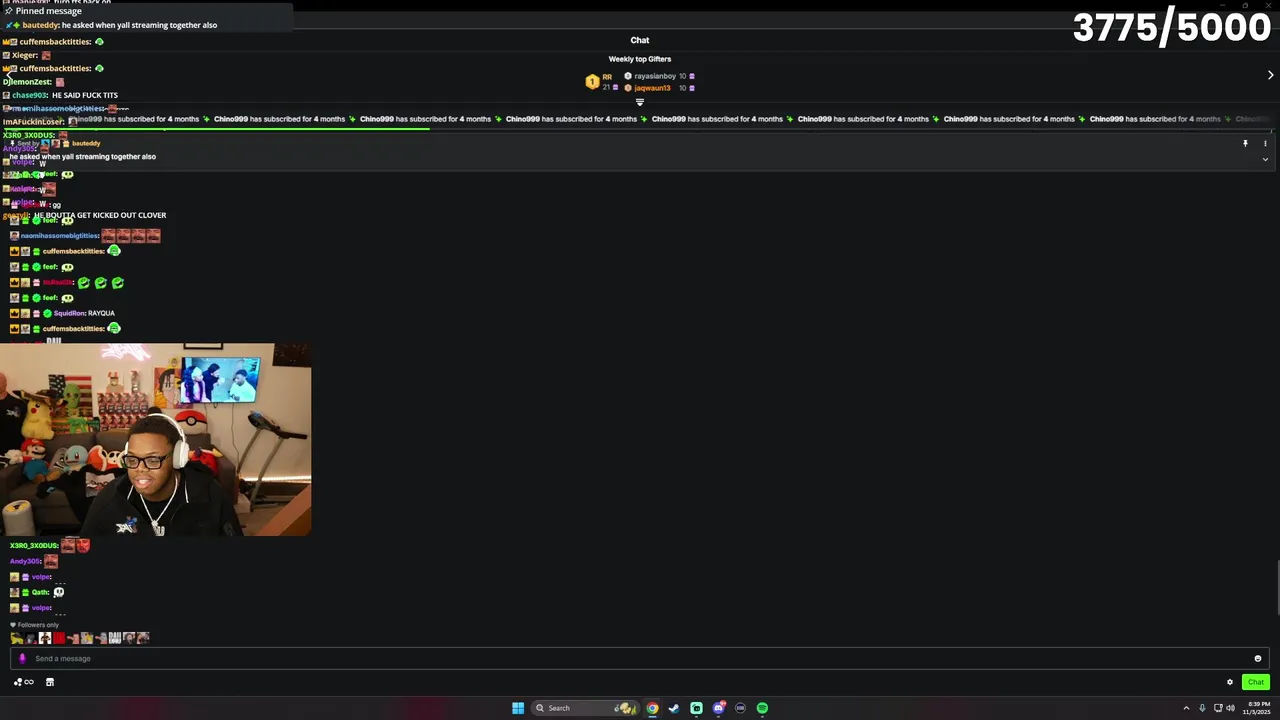This screenshot has height=720, width=1280.
Task: Click gifter jaqwaun13
Action: click(652, 88)
